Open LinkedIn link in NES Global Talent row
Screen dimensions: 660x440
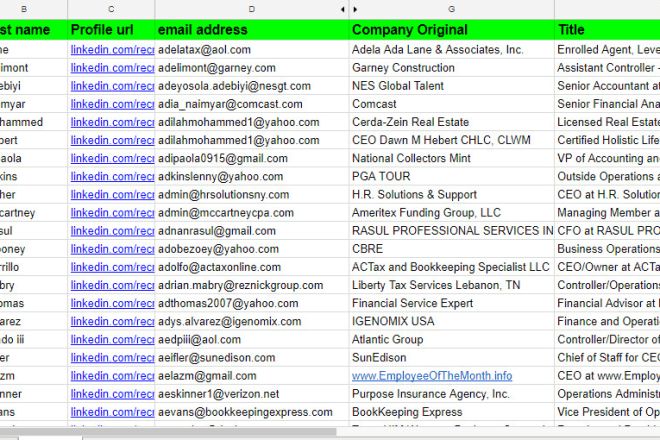coord(112,86)
